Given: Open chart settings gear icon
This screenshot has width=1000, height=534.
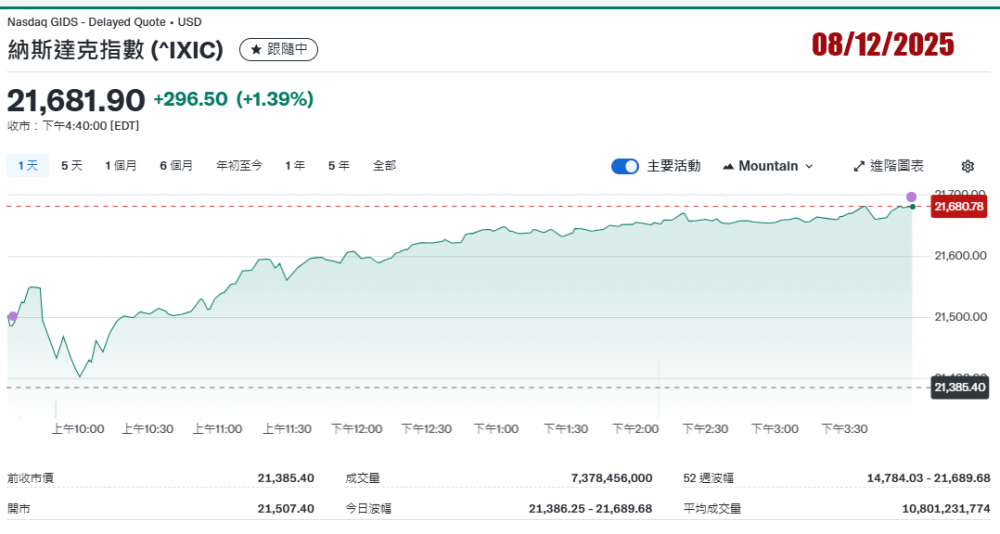Looking at the screenshot, I should click(967, 166).
